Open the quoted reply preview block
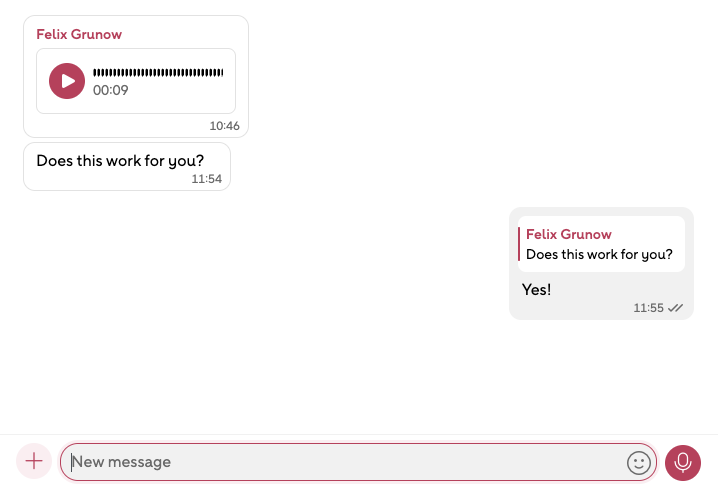This screenshot has width=718, height=492. [600, 244]
